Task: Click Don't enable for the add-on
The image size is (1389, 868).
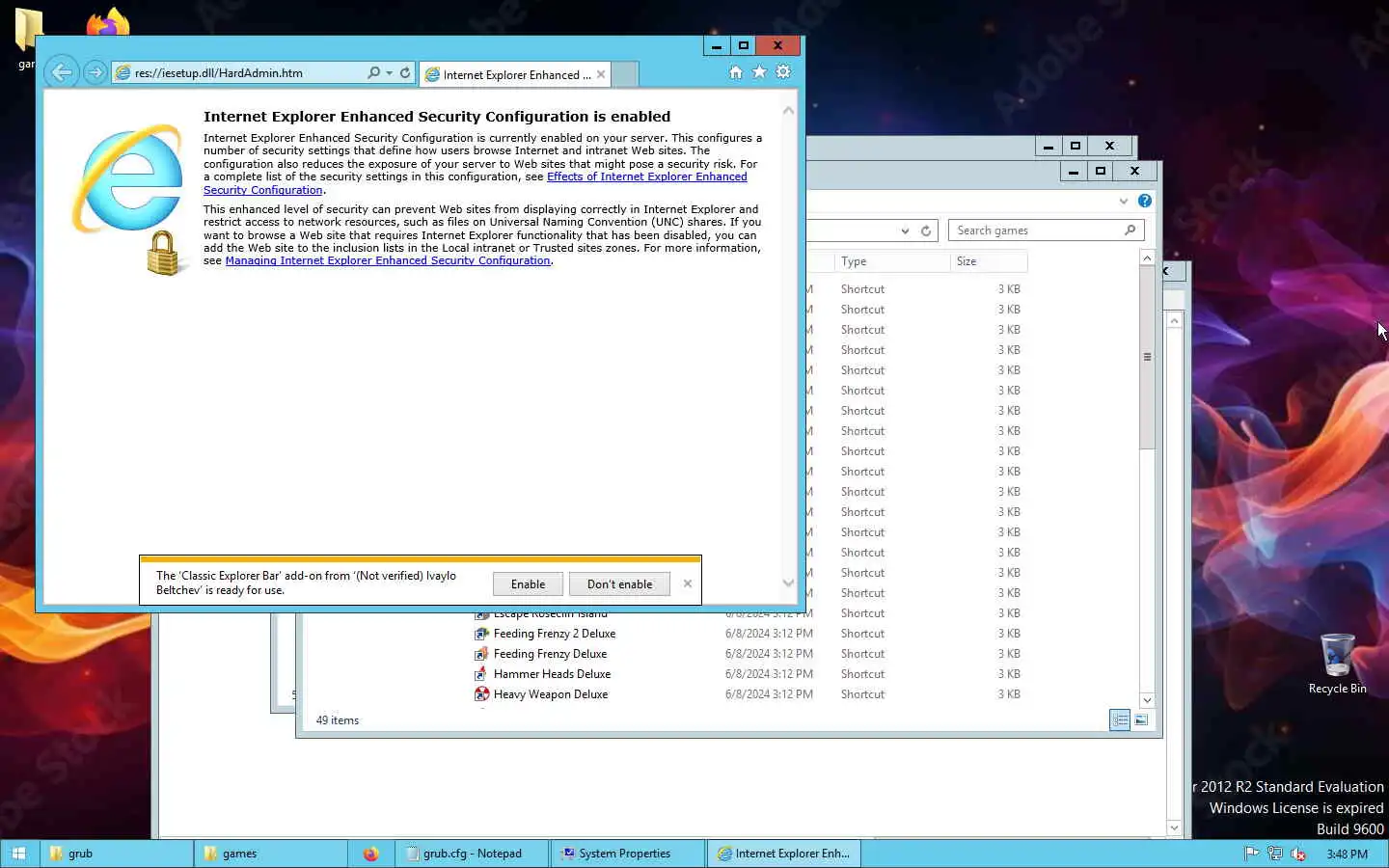Action: pyautogui.click(x=619, y=584)
